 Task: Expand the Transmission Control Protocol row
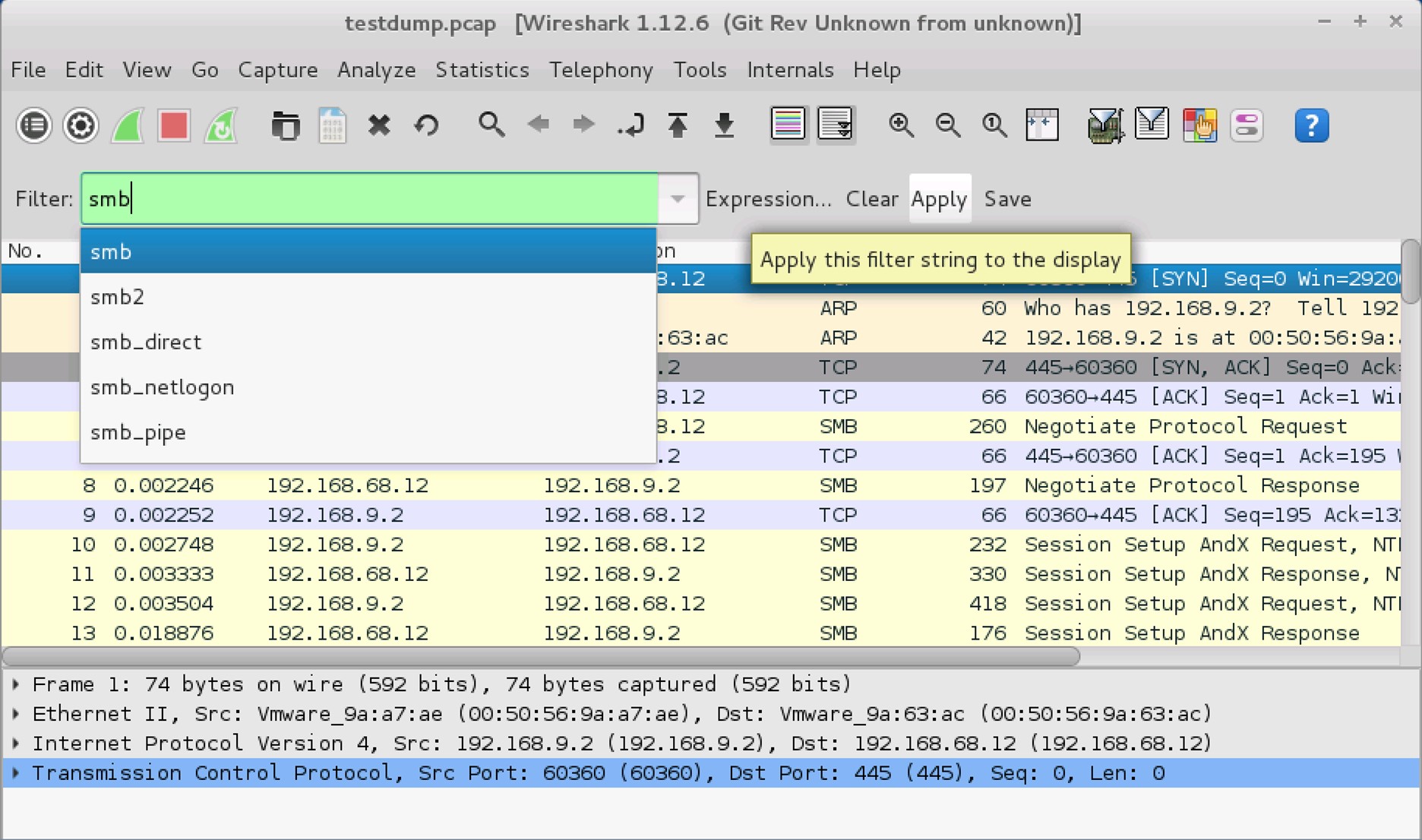point(16,773)
